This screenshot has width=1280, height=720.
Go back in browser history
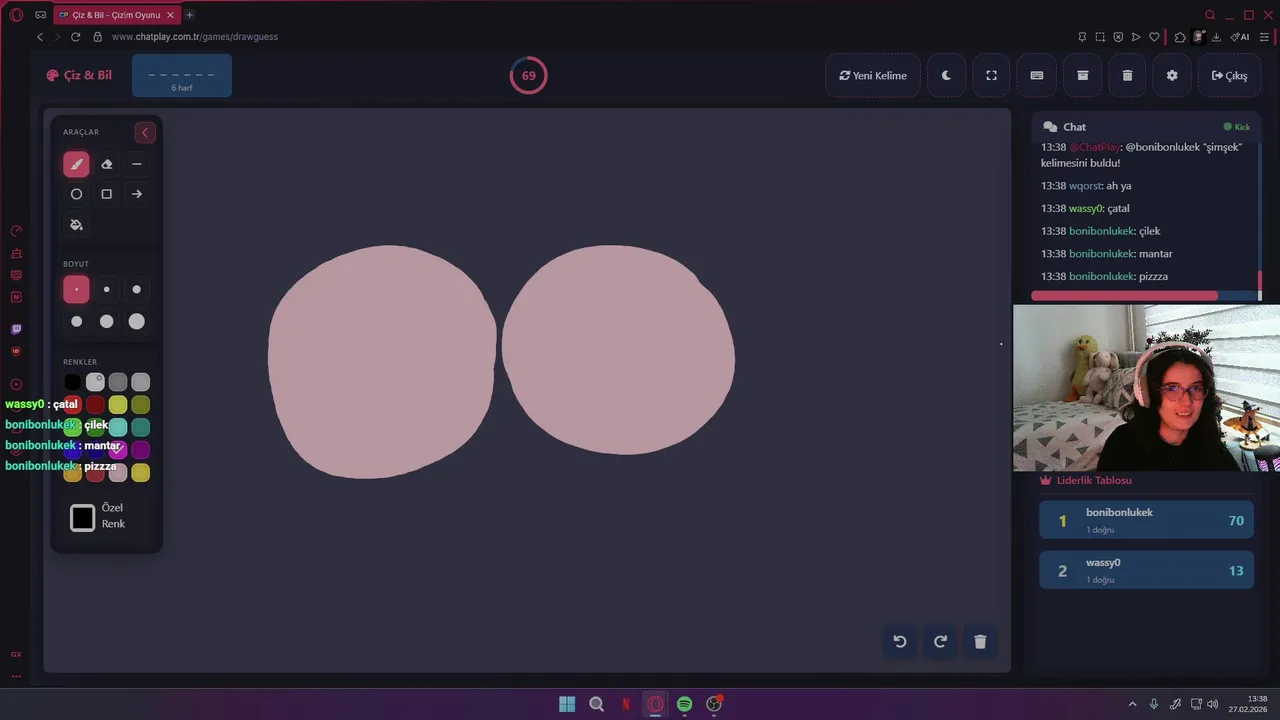[40, 37]
